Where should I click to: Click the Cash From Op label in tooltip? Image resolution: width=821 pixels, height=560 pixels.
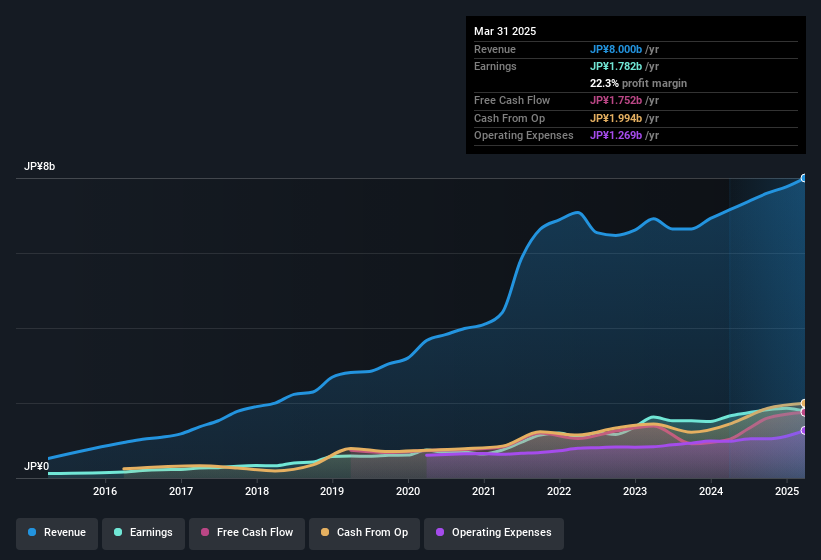click(509, 118)
